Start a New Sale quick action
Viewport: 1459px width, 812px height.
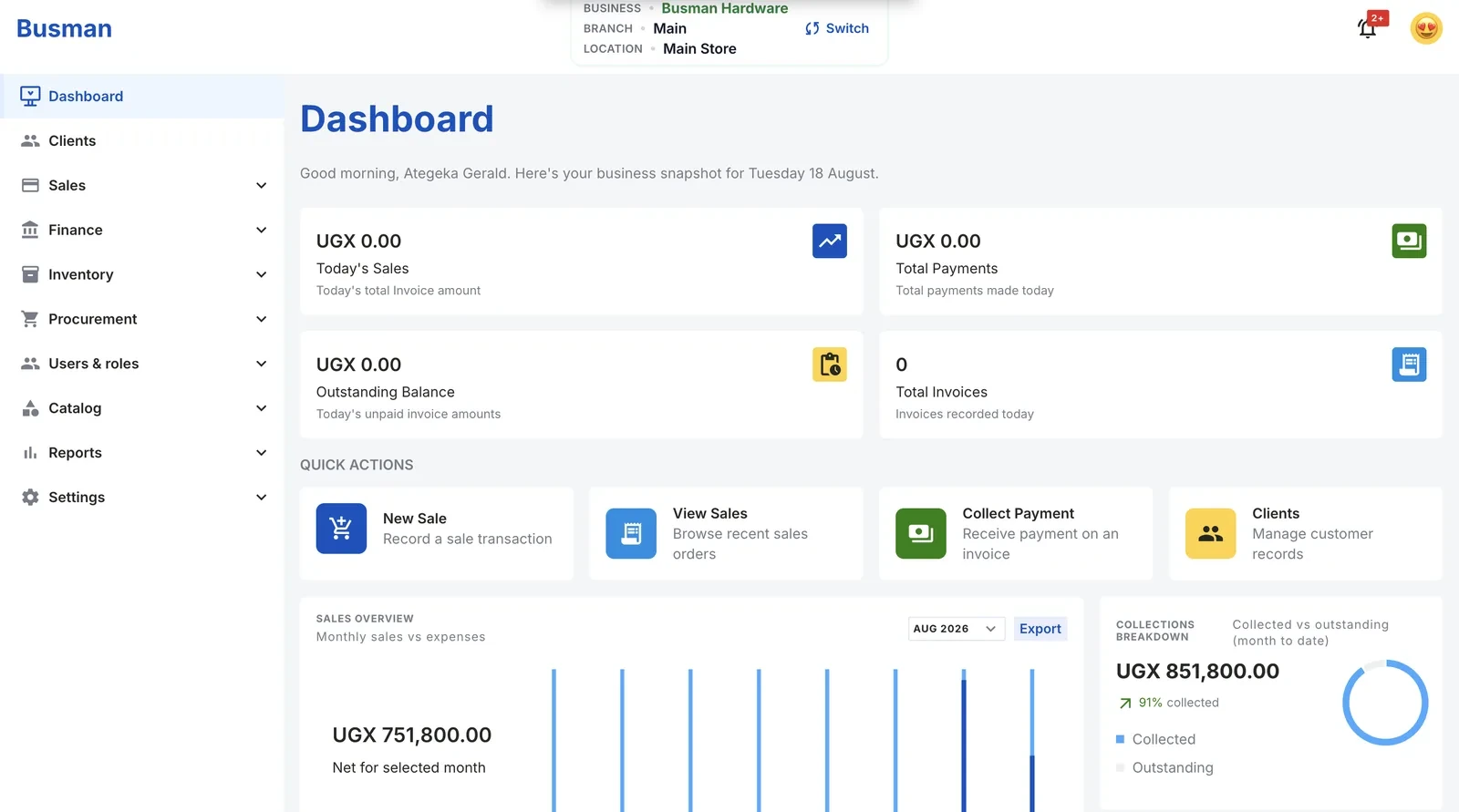(437, 533)
